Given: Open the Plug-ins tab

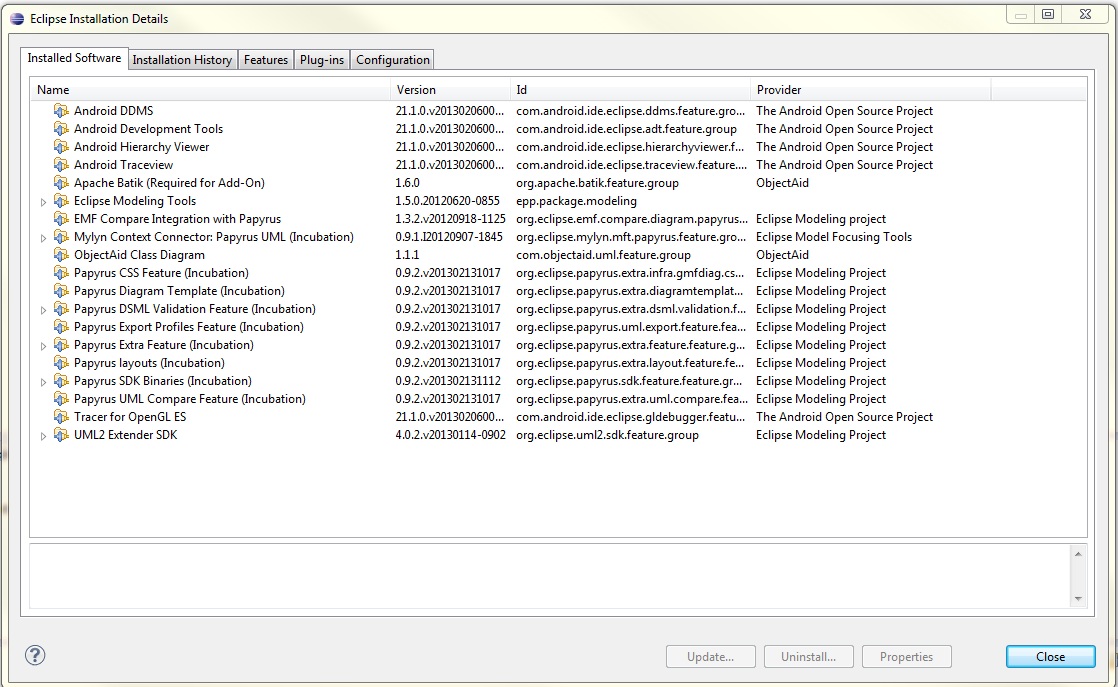Looking at the screenshot, I should [322, 60].
